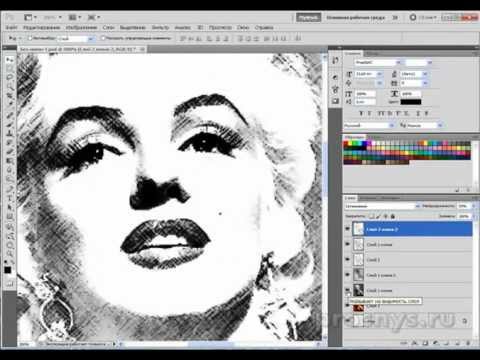Select the third layer thumbnail
This screenshot has height=360, width=480.
click(x=358, y=260)
